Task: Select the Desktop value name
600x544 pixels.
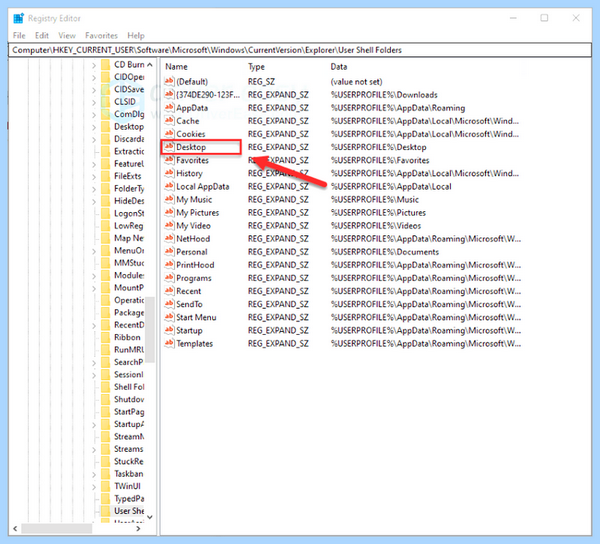Action: 191,147
